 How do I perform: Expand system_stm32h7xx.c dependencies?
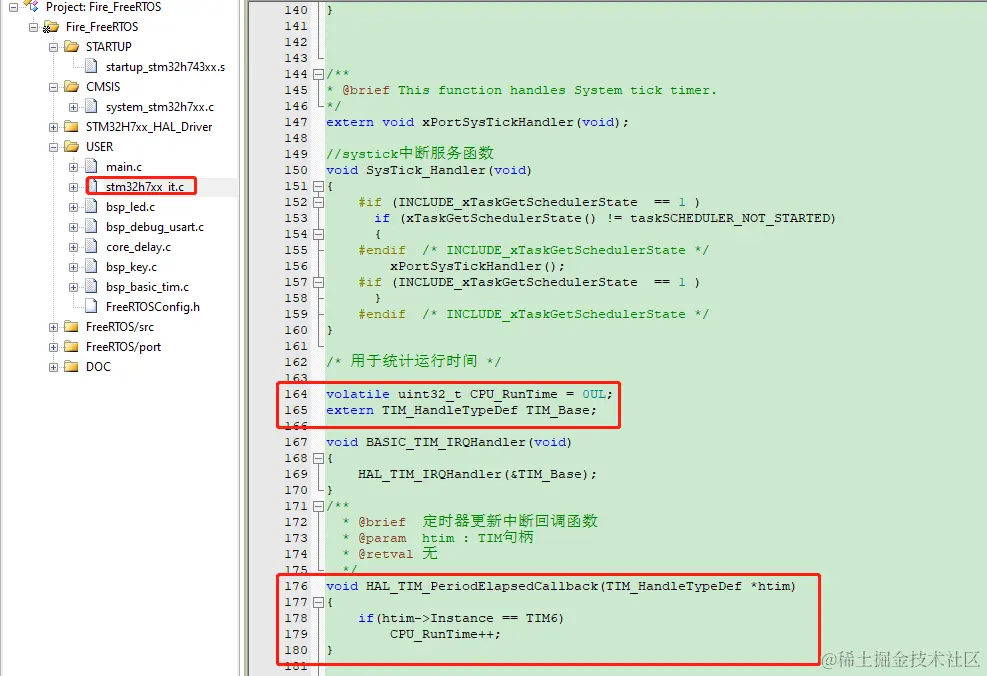tap(74, 107)
